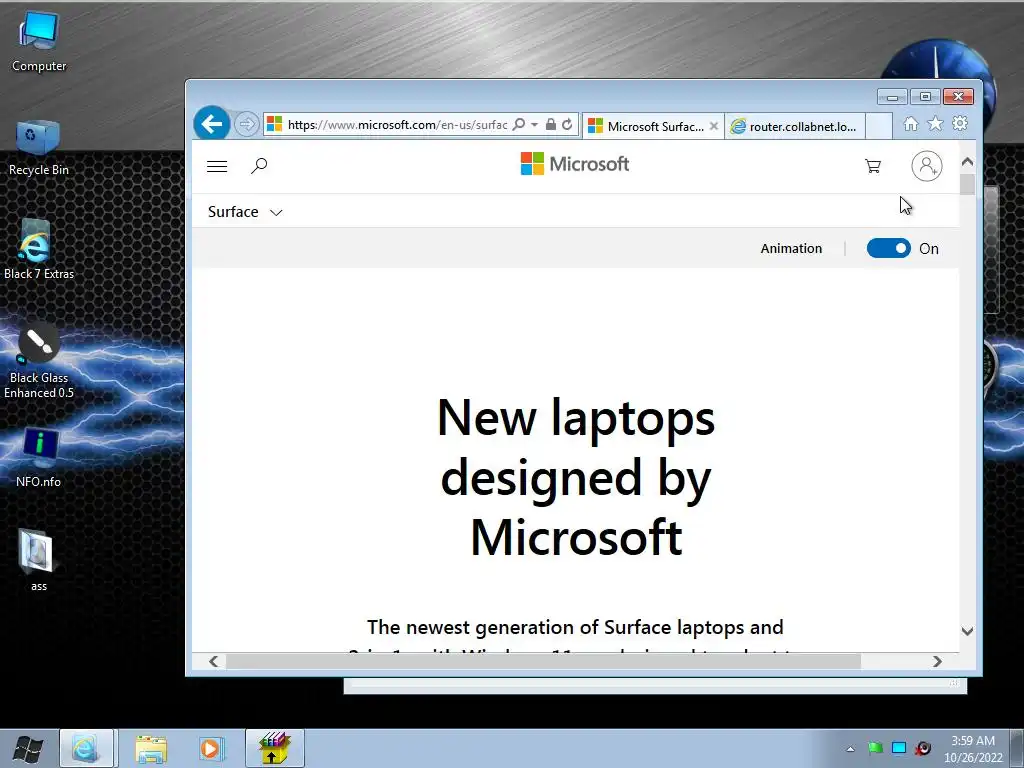Select the Computer desktop icon
The height and width of the screenshot is (768, 1024).
point(39,40)
